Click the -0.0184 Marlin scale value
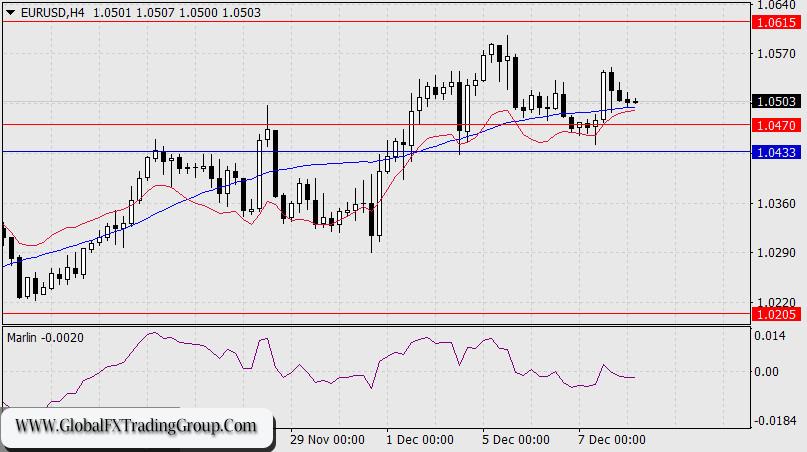The width and height of the screenshot is (807, 452). click(x=777, y=421)
